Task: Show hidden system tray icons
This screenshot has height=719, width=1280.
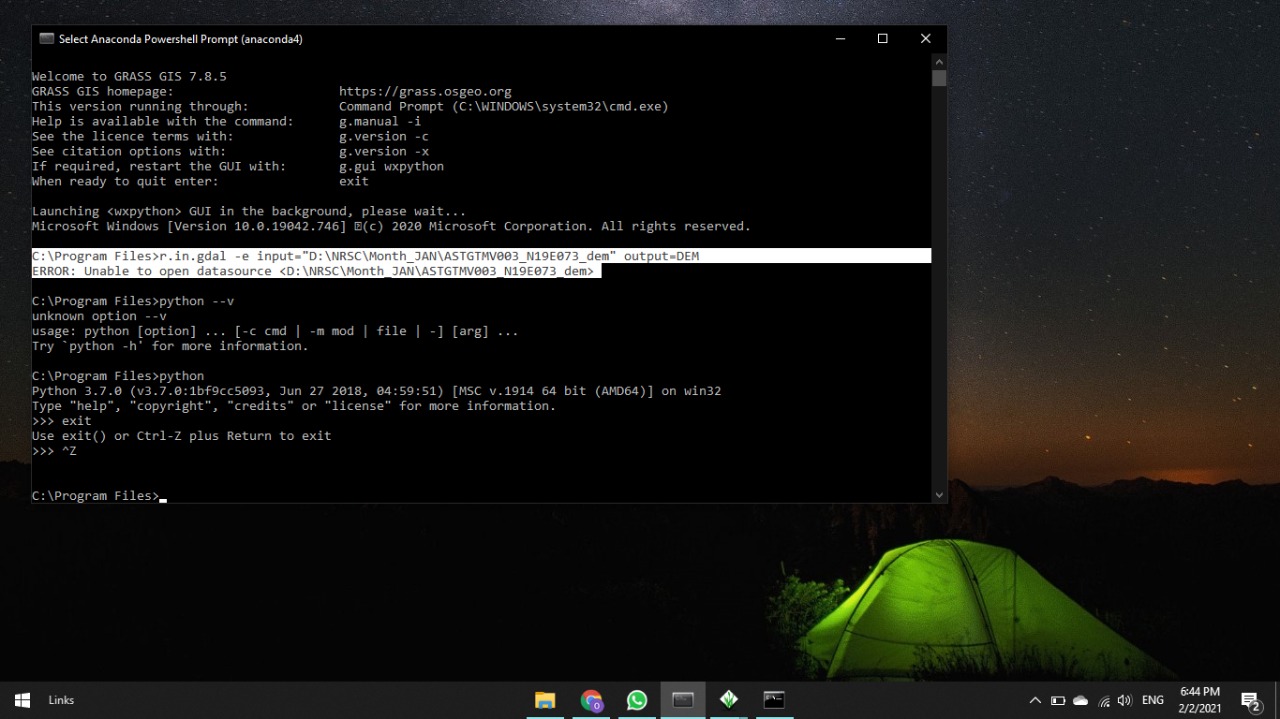Action: pos(1035,701)
